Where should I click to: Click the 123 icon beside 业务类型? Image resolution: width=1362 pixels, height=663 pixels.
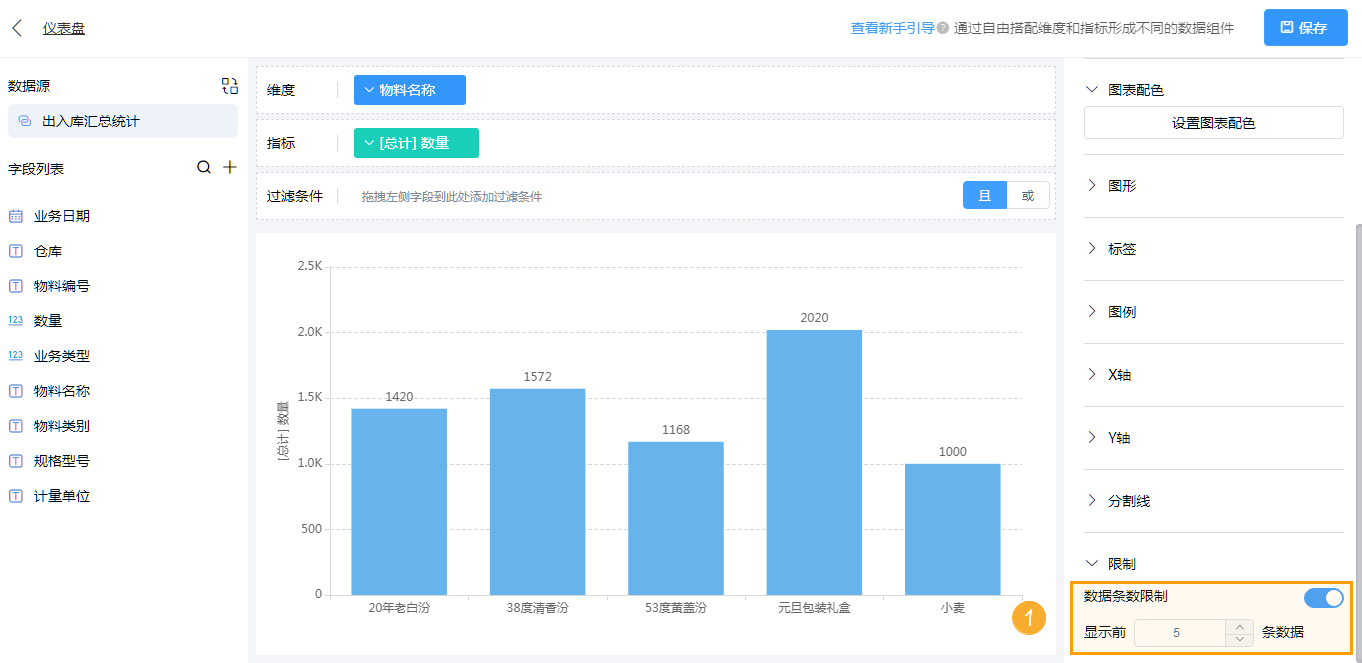pos(16,355)
